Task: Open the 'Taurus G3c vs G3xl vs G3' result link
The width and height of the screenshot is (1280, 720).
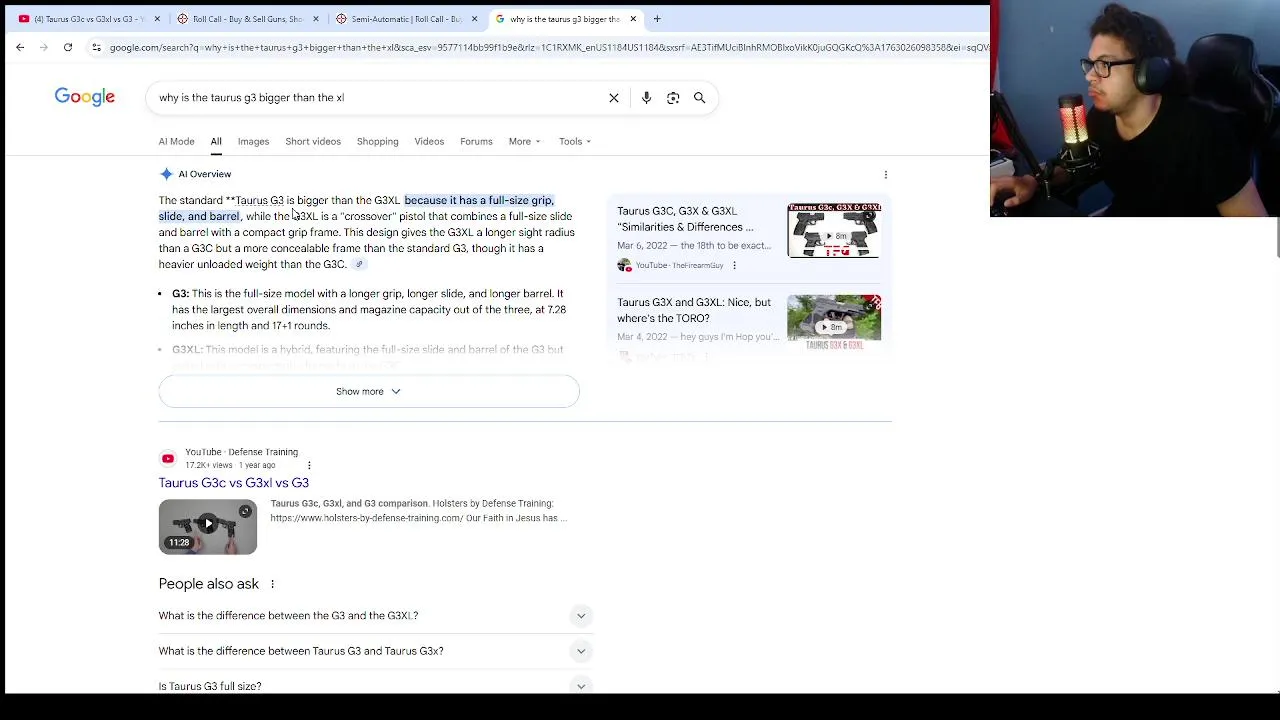Action: pos(233,483)
